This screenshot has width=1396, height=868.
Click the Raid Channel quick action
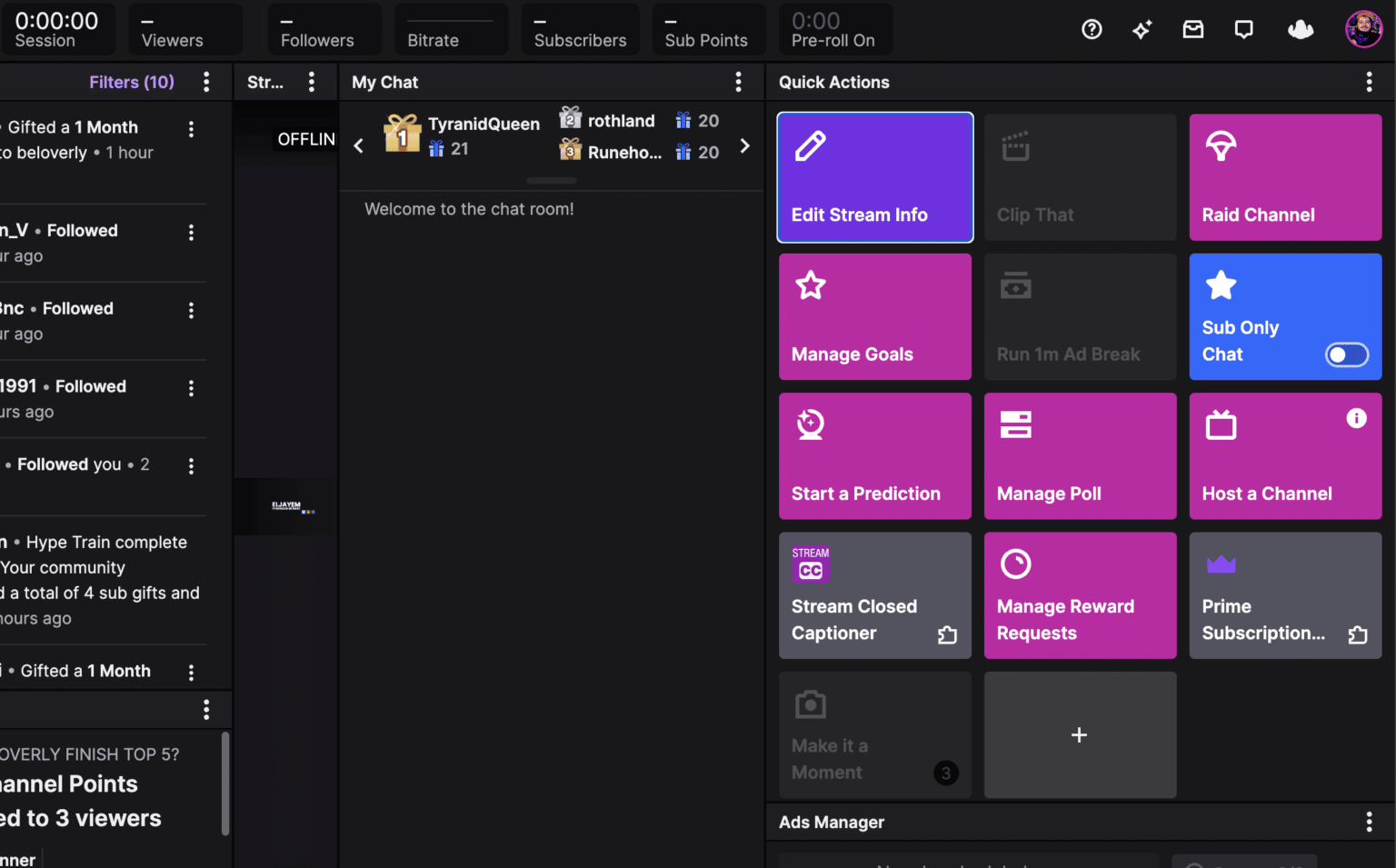pos(1285,177)
